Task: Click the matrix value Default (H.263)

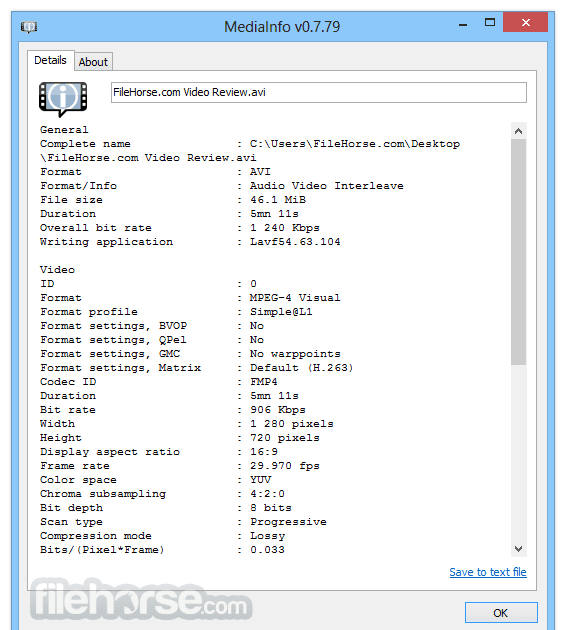Action: [x=301, y=368]
